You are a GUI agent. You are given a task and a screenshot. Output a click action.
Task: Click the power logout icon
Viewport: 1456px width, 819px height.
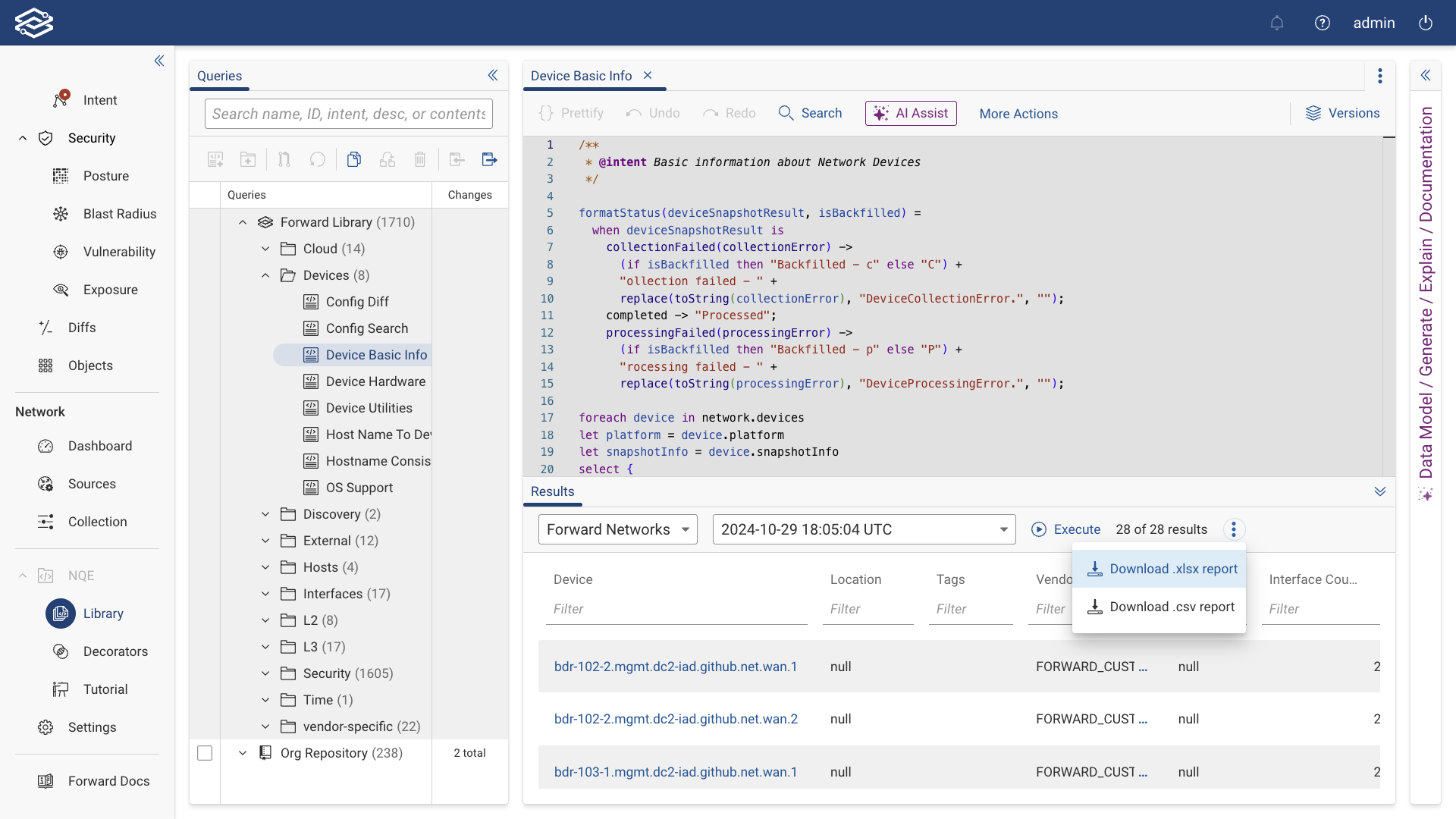1426,23
